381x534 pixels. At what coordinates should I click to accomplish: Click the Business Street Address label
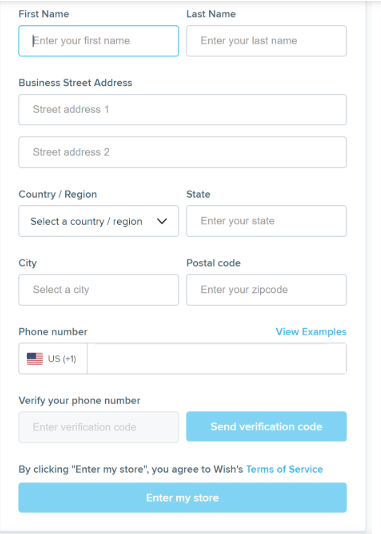(75, 83)
